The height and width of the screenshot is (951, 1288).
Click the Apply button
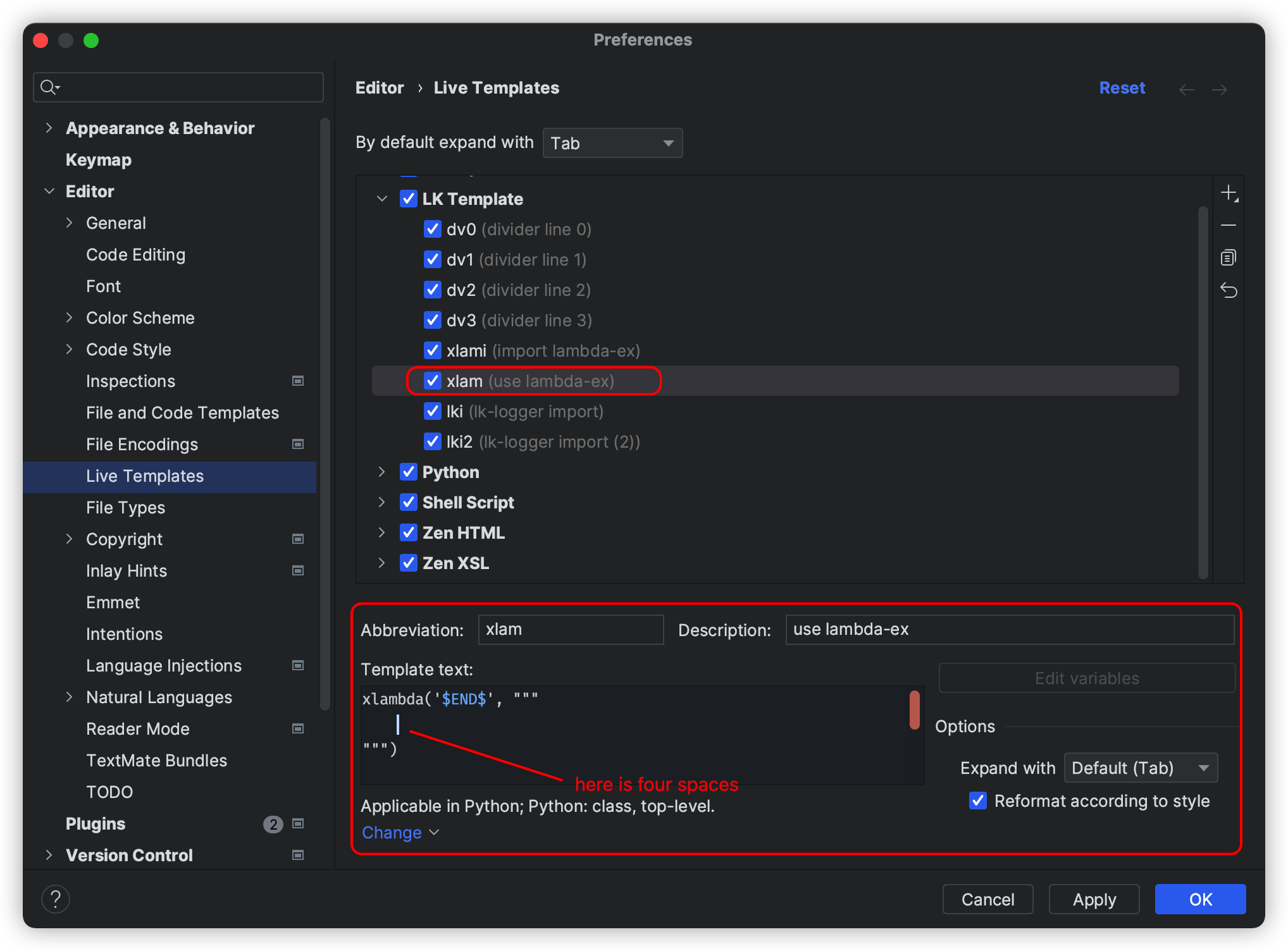point(1094,899)
